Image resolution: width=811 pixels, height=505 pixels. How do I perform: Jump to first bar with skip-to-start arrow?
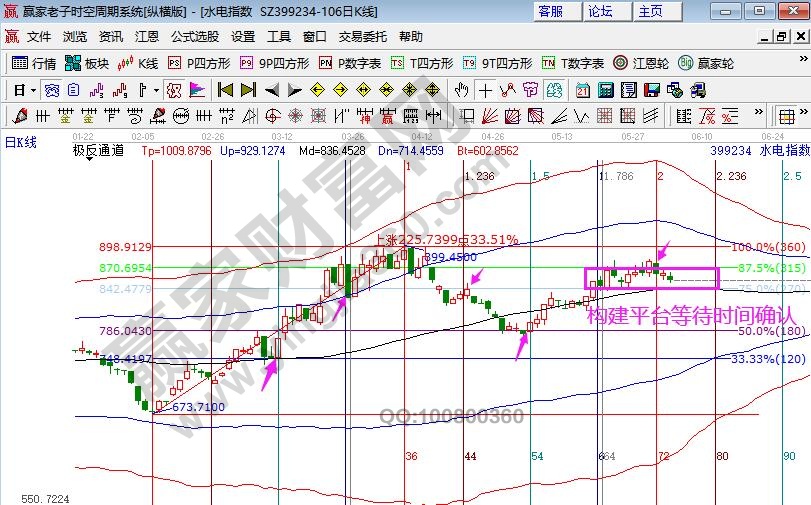[x=225, y=90]
